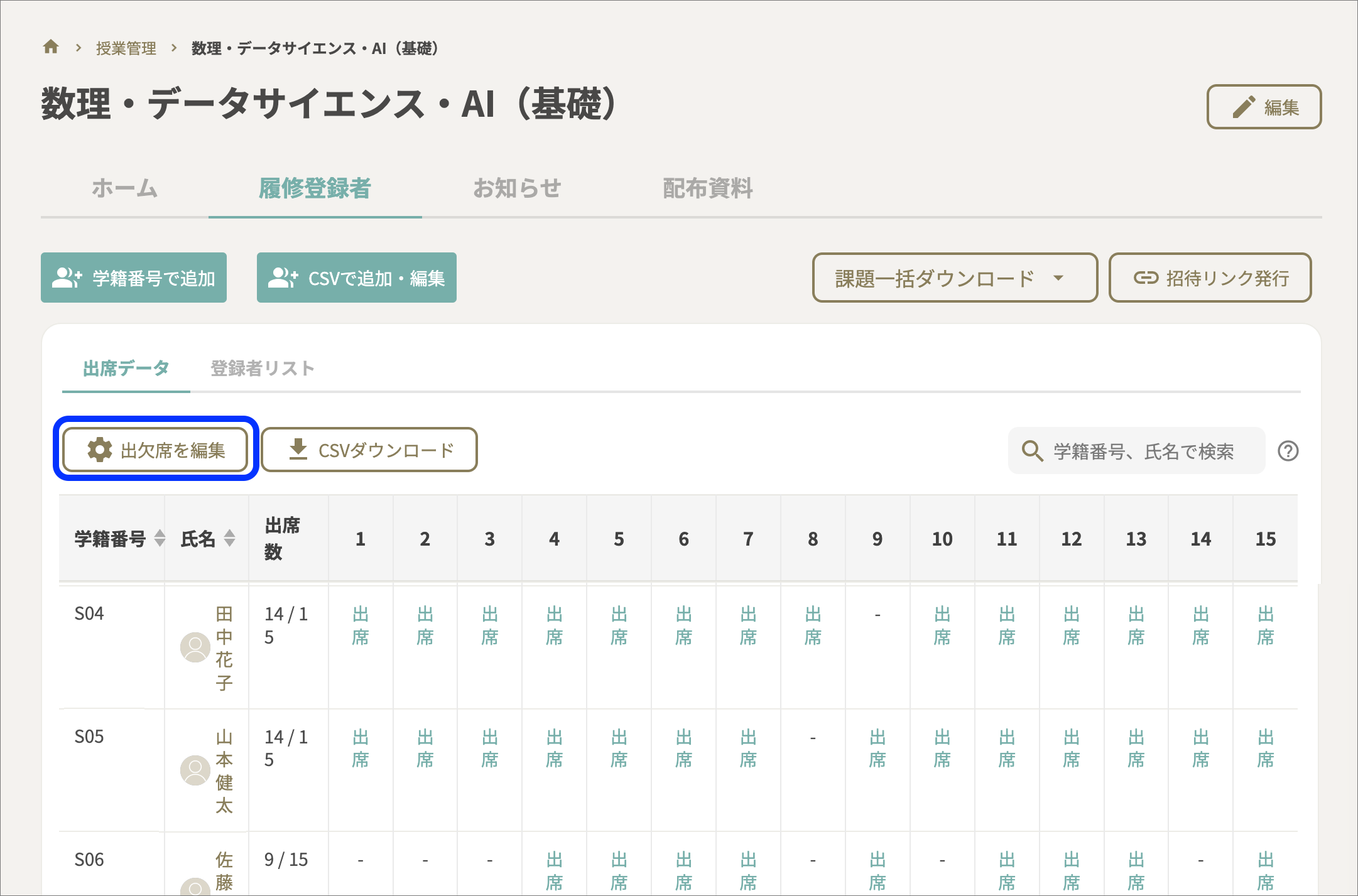Click column header 1

(361, 539)
